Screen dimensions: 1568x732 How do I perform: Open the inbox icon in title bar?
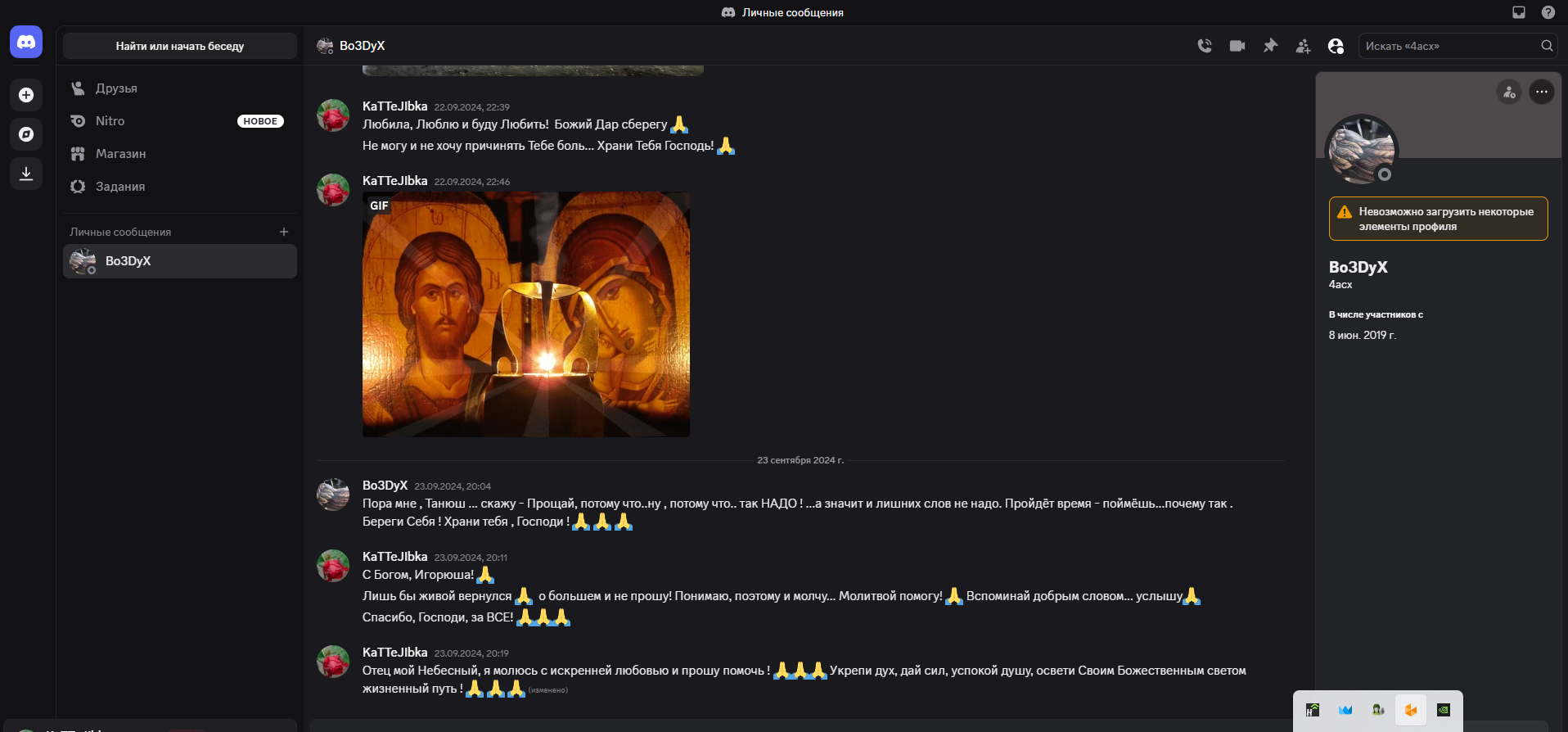coord(1519,12)
